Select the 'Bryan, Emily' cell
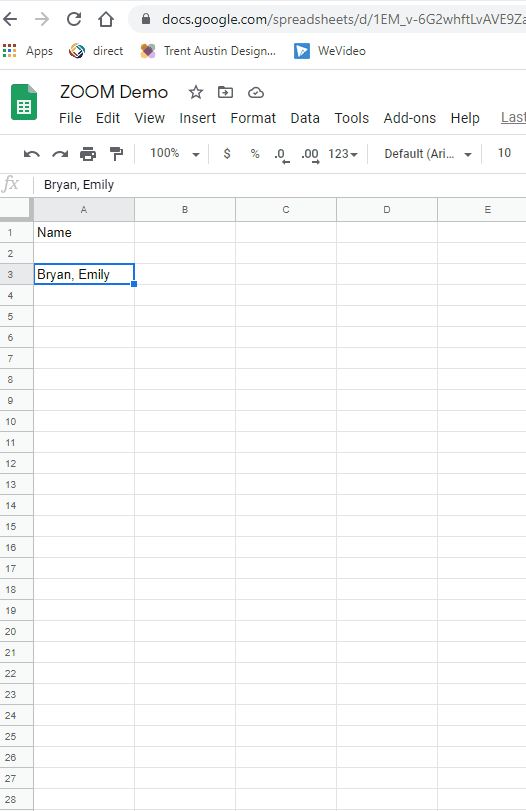The height and width of the screenshot is (811, 526). click(x=84, y=274)
